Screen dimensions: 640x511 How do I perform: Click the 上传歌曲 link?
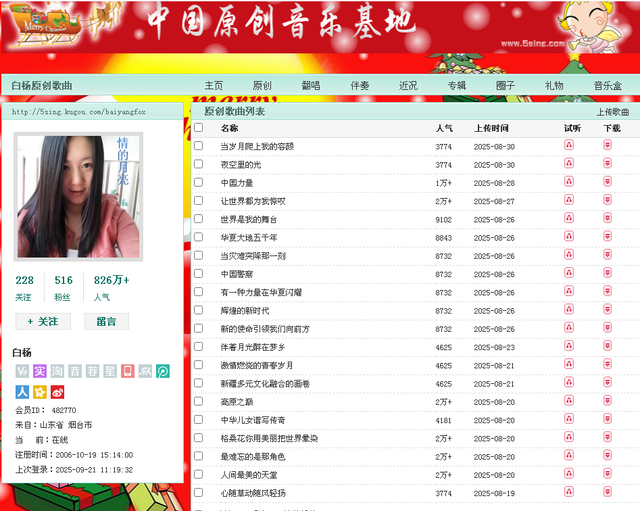tap(613, 112)
